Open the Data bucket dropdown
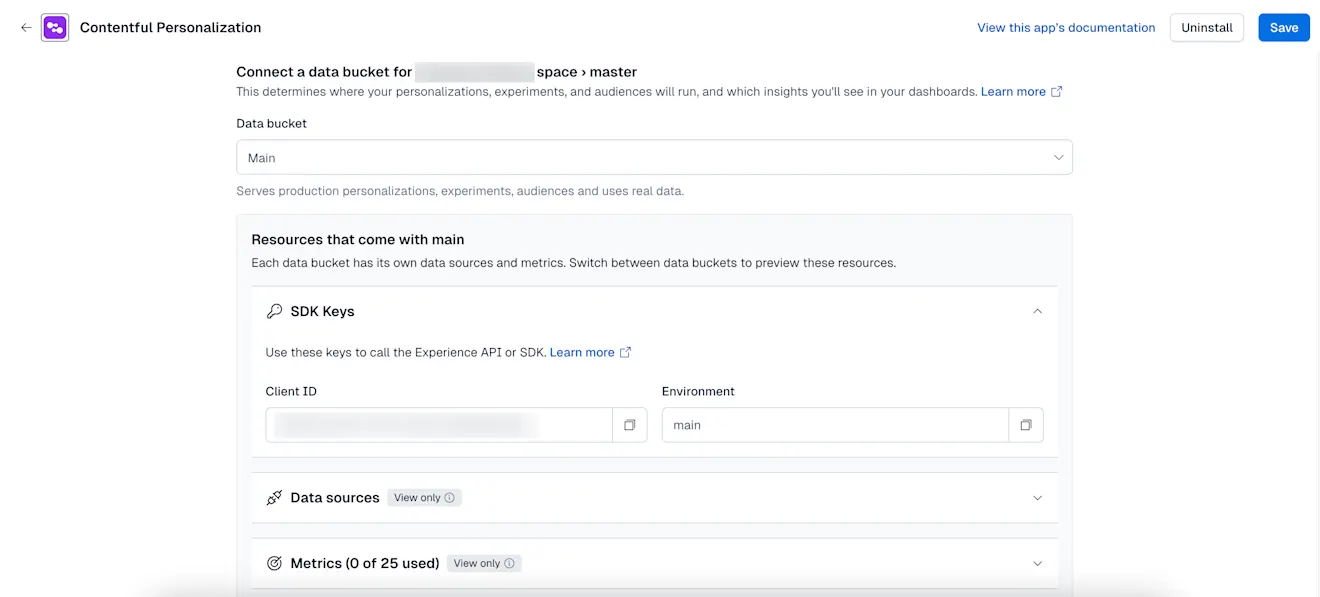1320x597 pixels. (1057, 157)
